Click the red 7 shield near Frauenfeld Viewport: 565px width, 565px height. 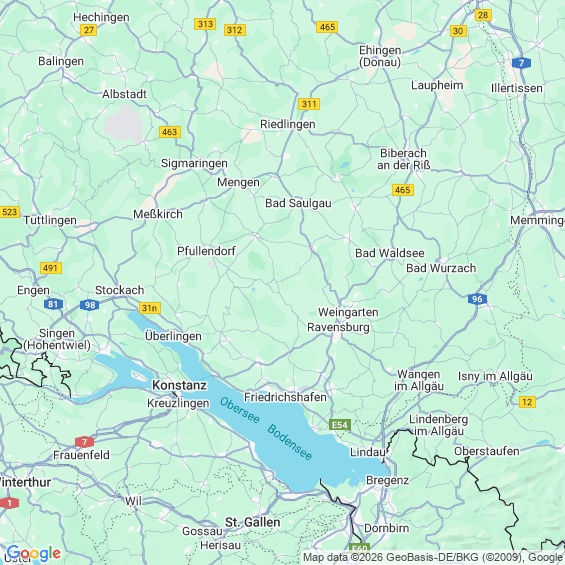pyautogui.click(x=84, y=442)
